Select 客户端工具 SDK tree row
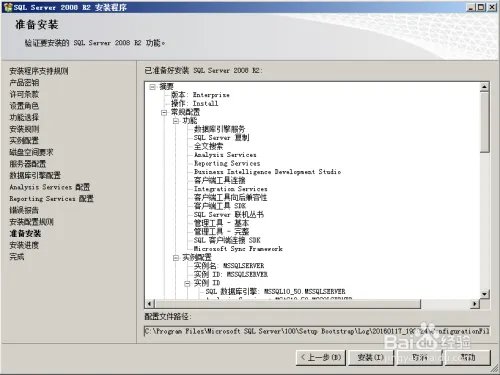The height and width of the screenshot is (375, 500). point(220,206)
